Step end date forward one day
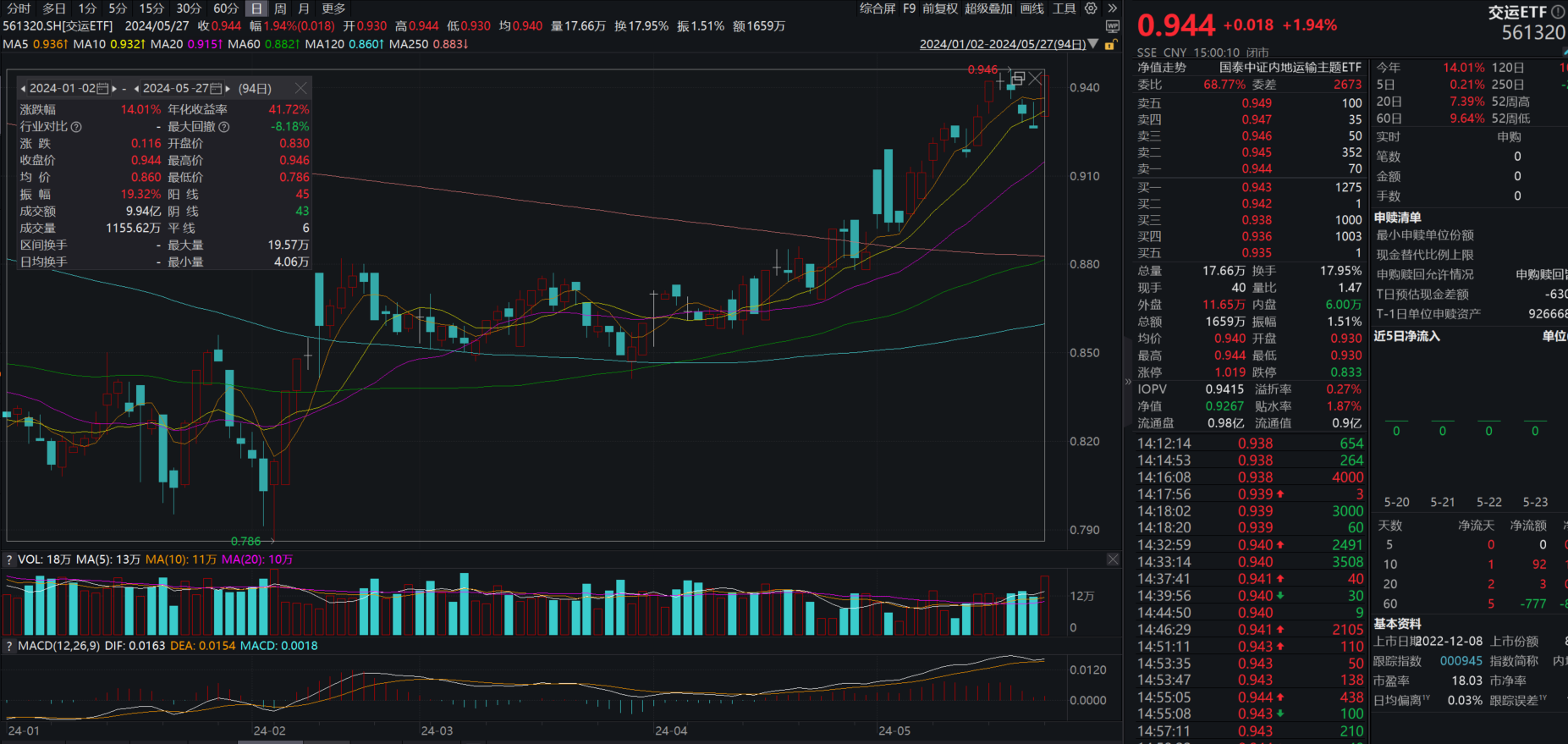The height and width of the screenshot is (744, 1568). coord(228,88)
